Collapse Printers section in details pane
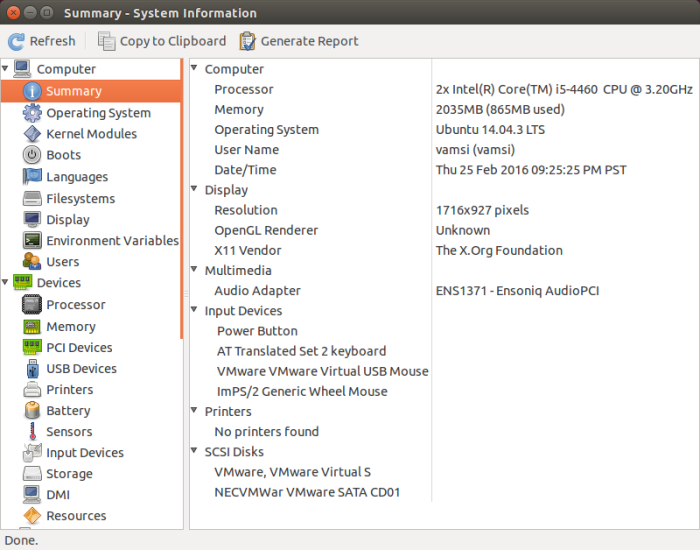The image size is (700, 550). (194, 410)
